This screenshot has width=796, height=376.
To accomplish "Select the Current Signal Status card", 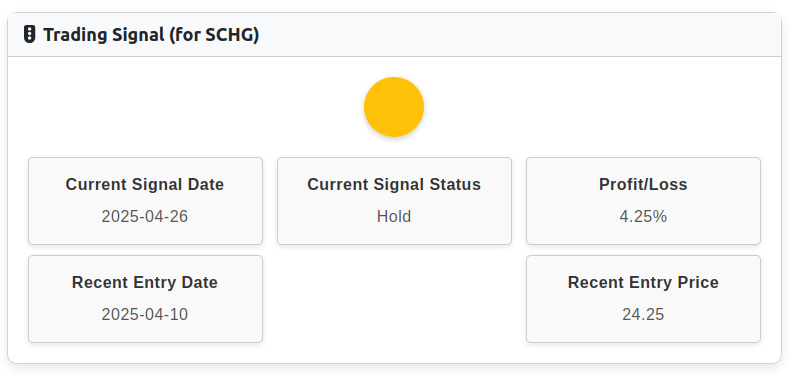I will point(394,201).
